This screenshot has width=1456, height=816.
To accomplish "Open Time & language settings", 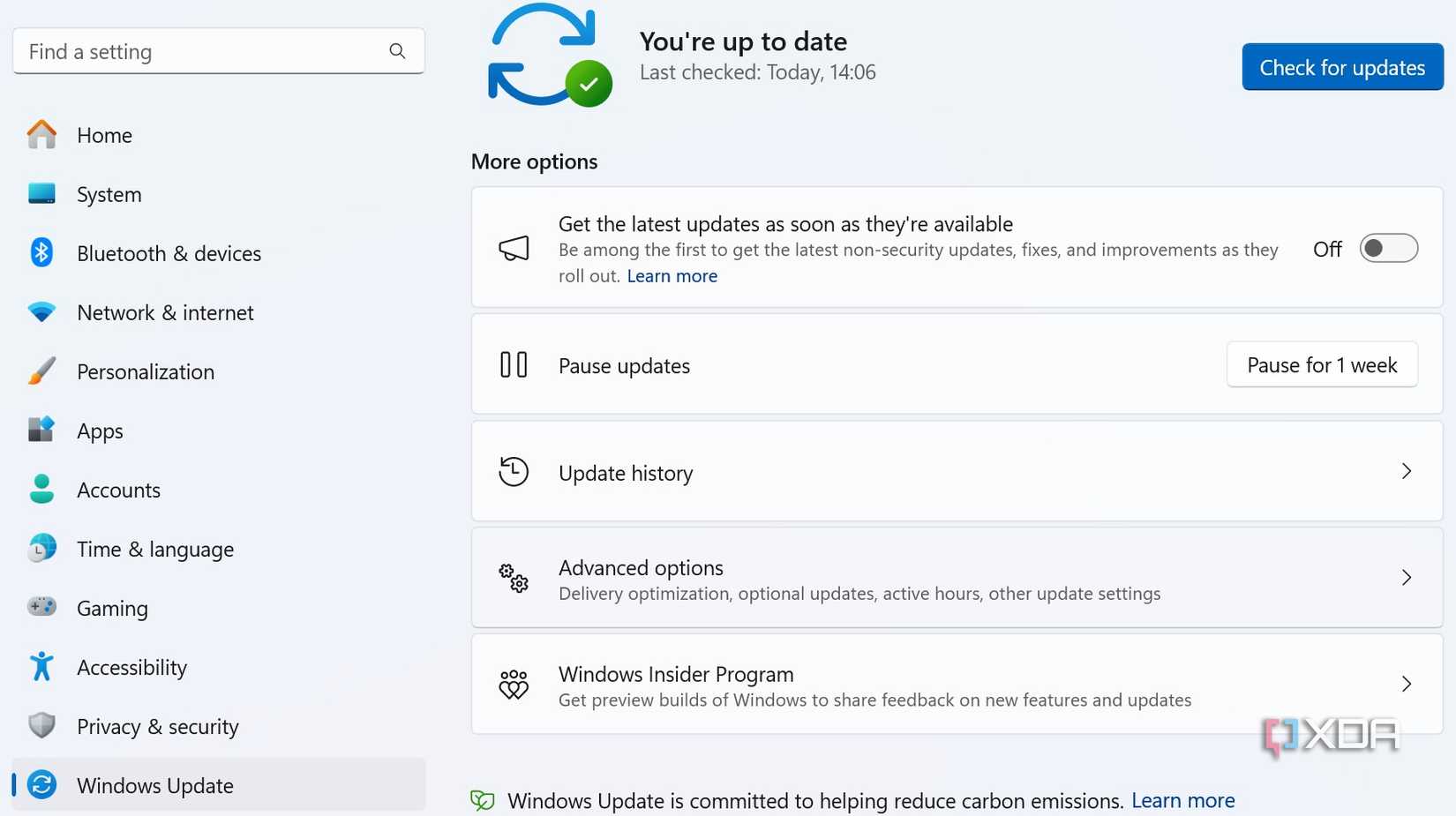I will [219, 549].
